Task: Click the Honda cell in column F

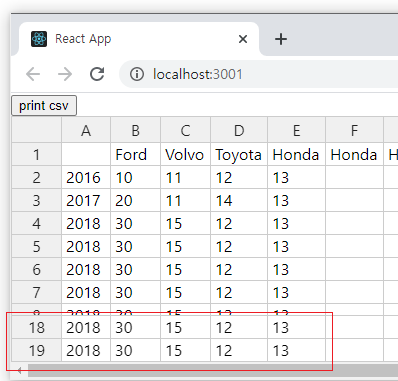Action: (x=355, y=154)
